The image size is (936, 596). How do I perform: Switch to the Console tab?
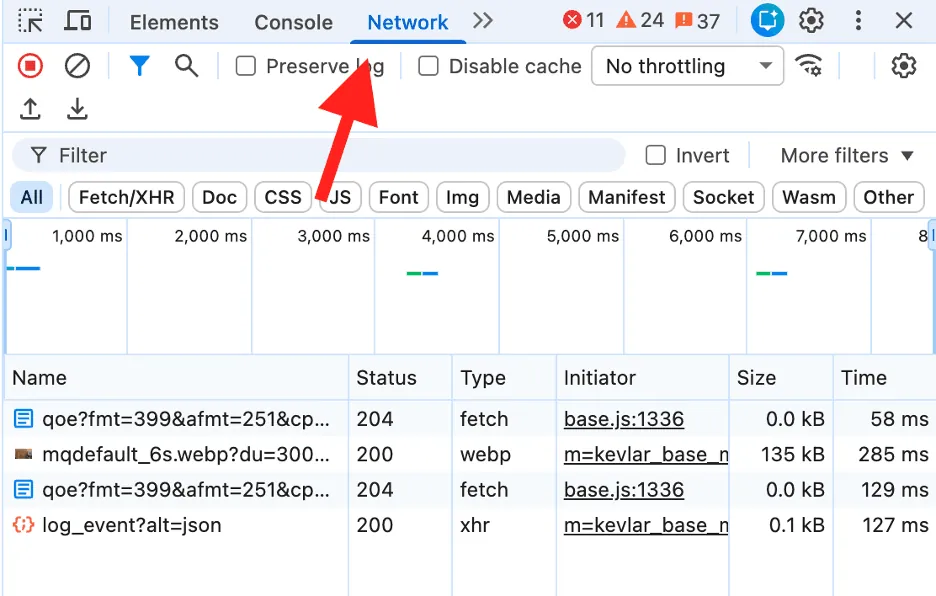(x=293, y=22)
